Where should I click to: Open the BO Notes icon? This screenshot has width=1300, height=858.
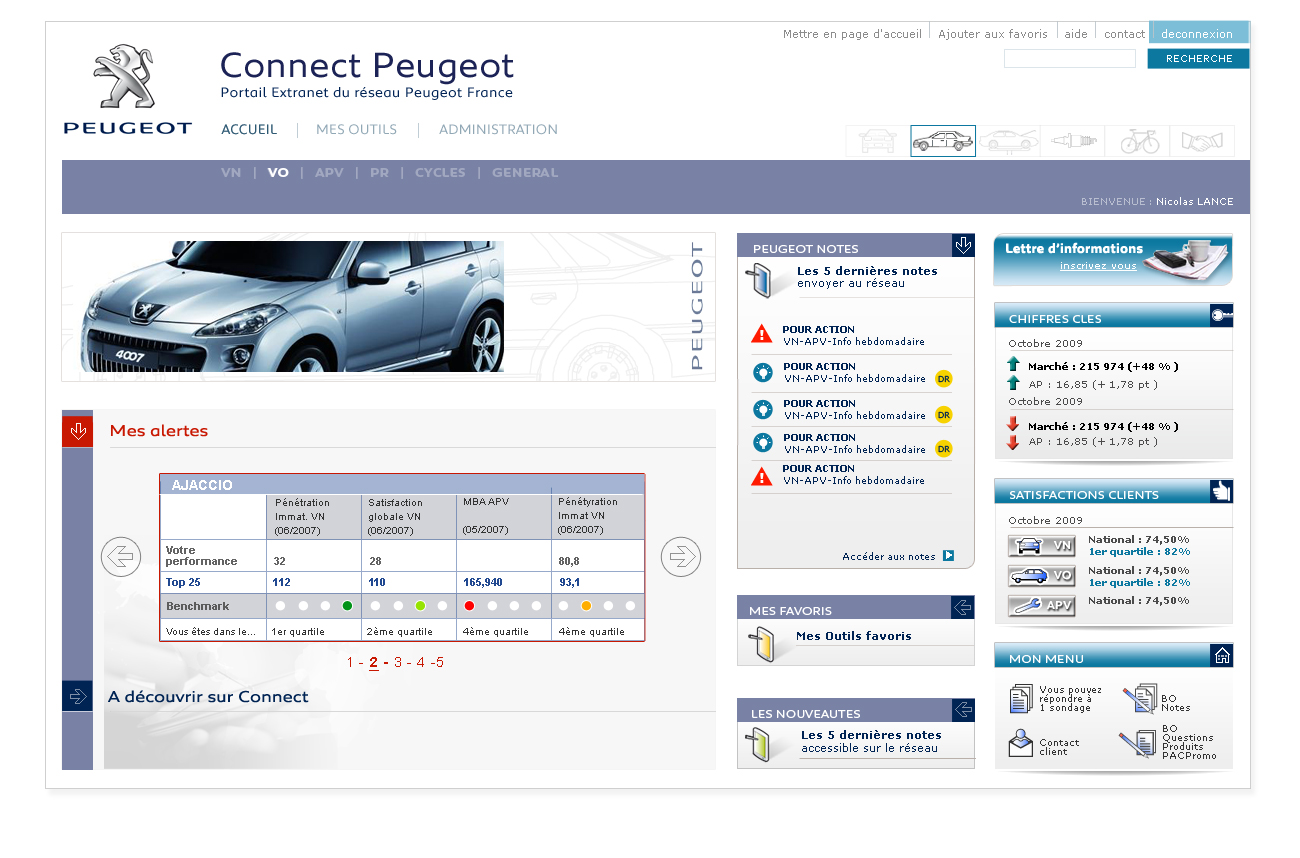[1140, 698]
